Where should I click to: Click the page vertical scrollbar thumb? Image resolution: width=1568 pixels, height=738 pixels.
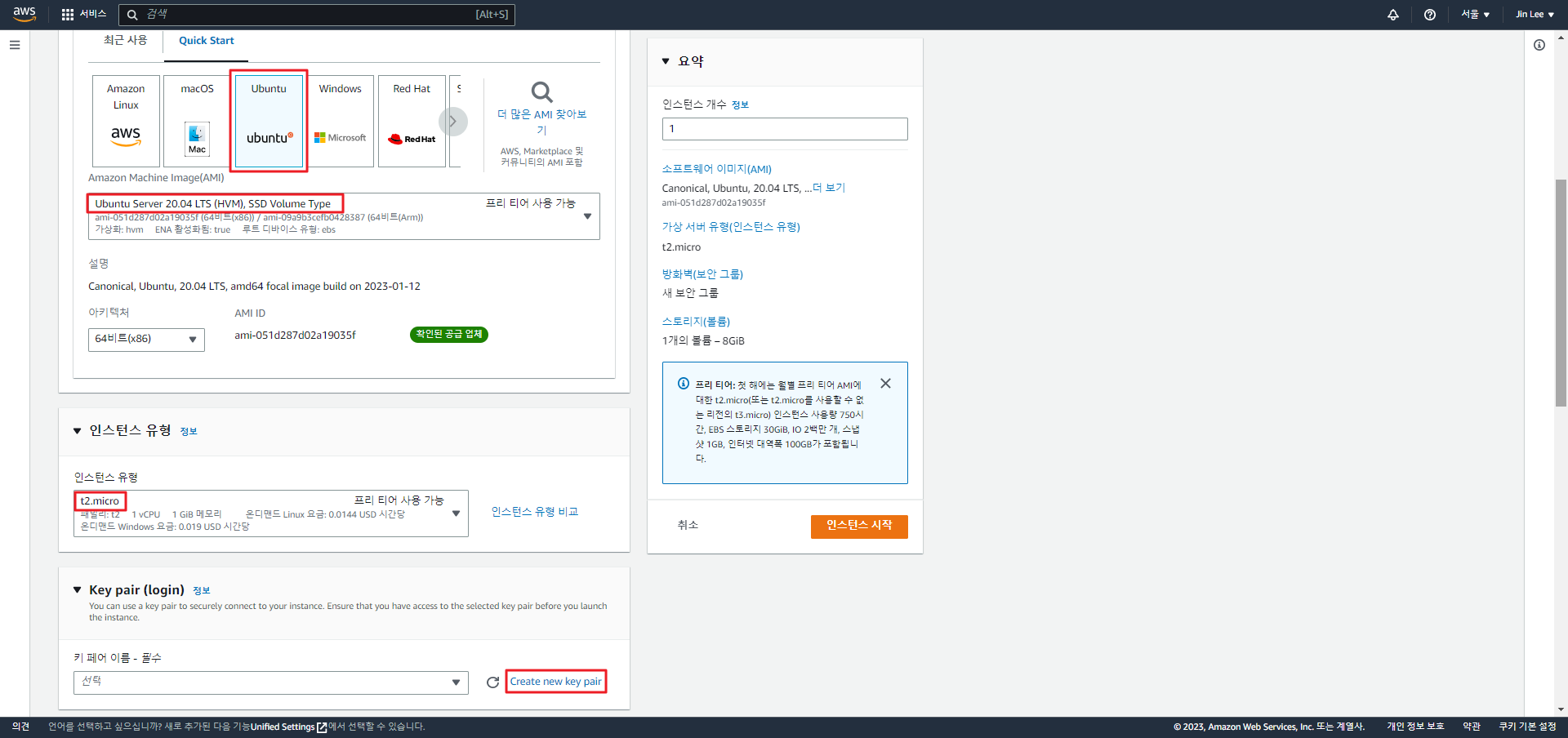click(x=1561, y=292)
